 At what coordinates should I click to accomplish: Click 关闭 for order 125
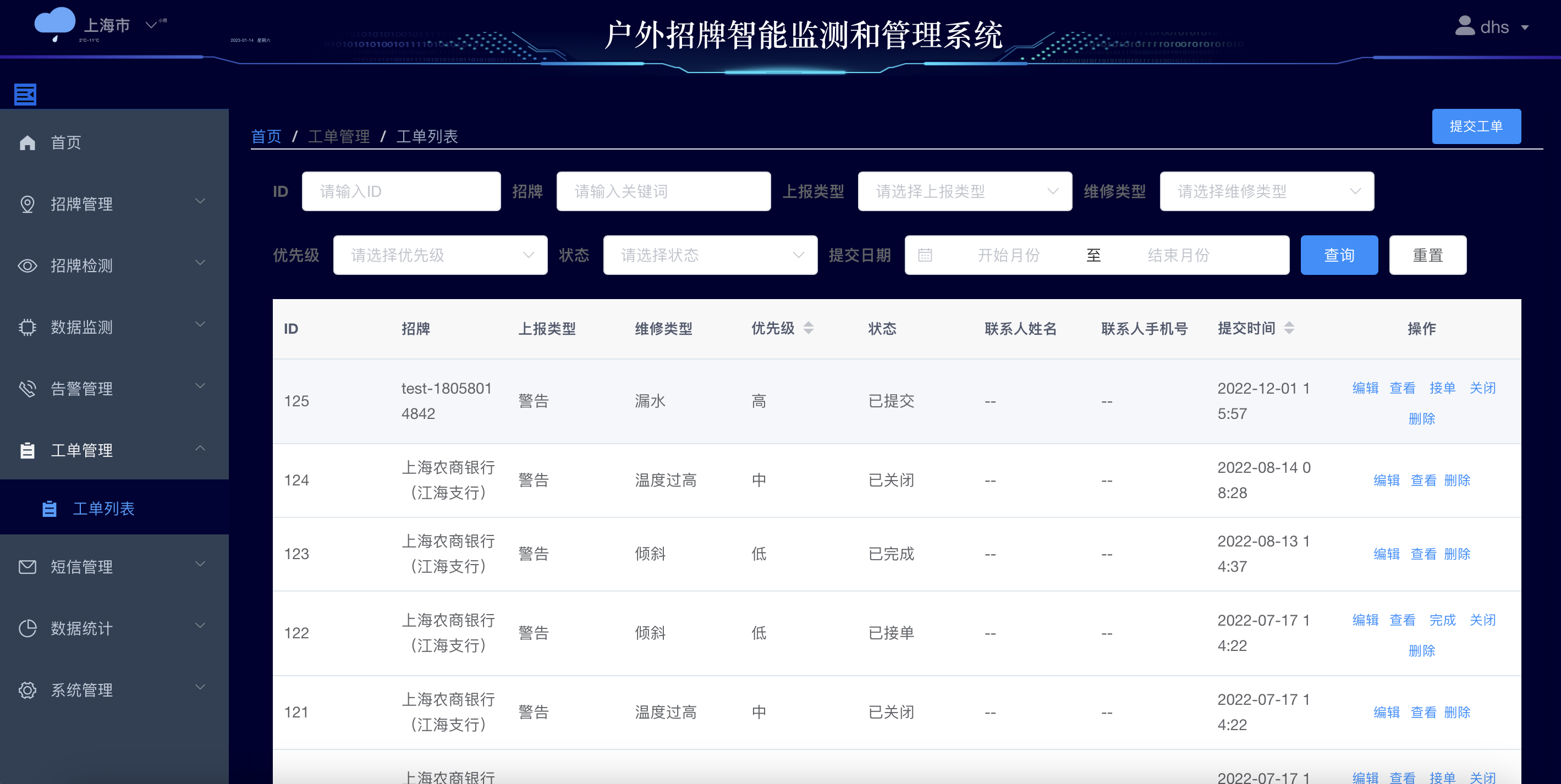pos(1483,388)
